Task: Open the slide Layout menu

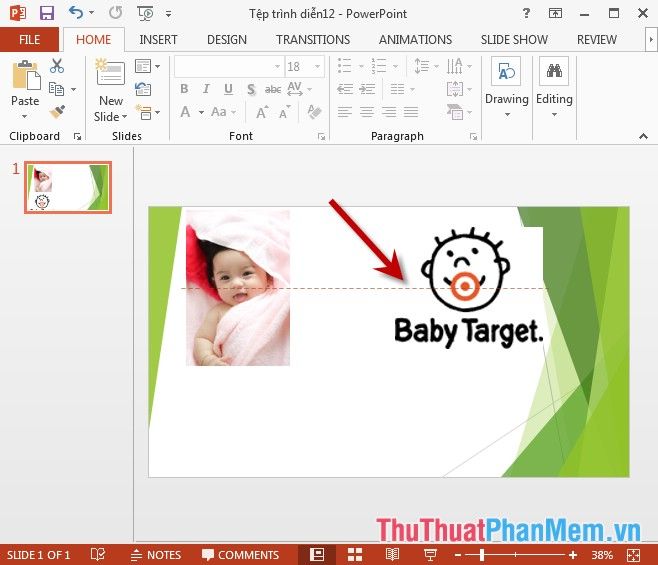Action: coord(147,66)
